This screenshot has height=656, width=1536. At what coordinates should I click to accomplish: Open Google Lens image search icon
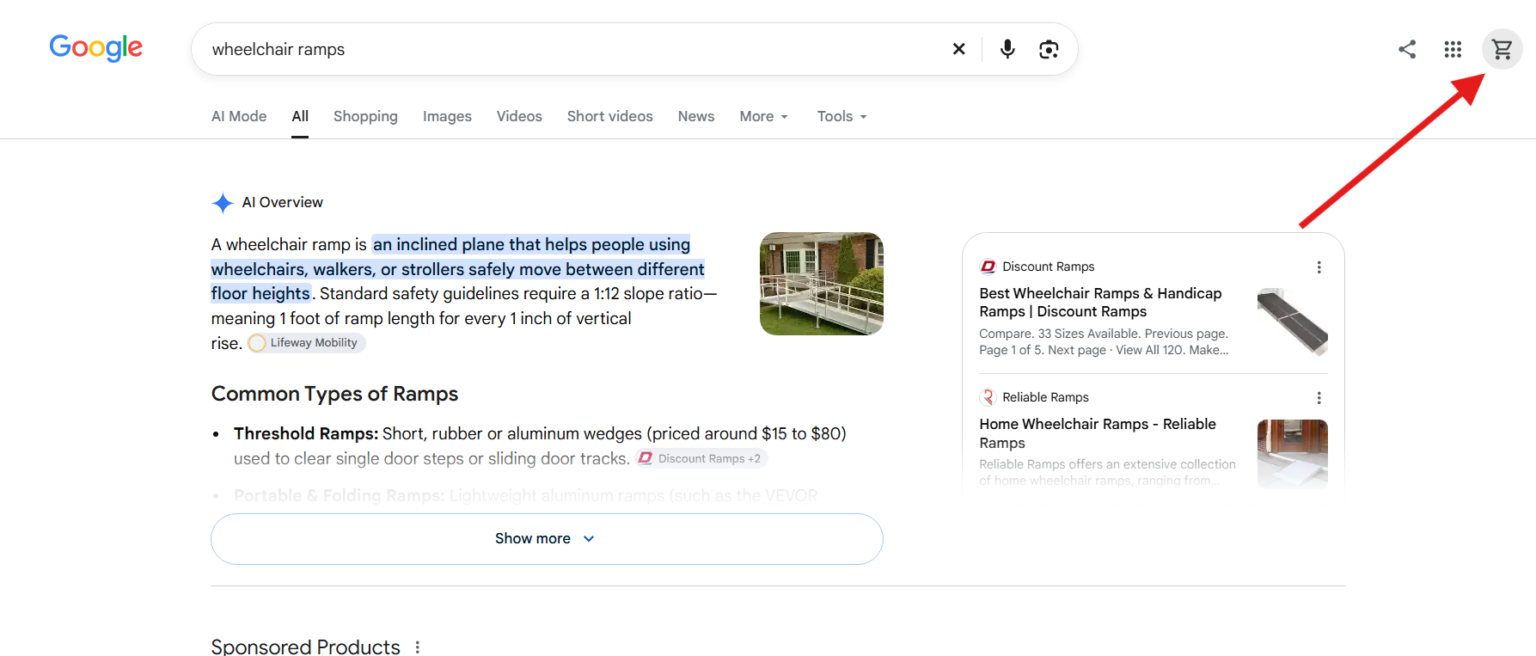1048,49
